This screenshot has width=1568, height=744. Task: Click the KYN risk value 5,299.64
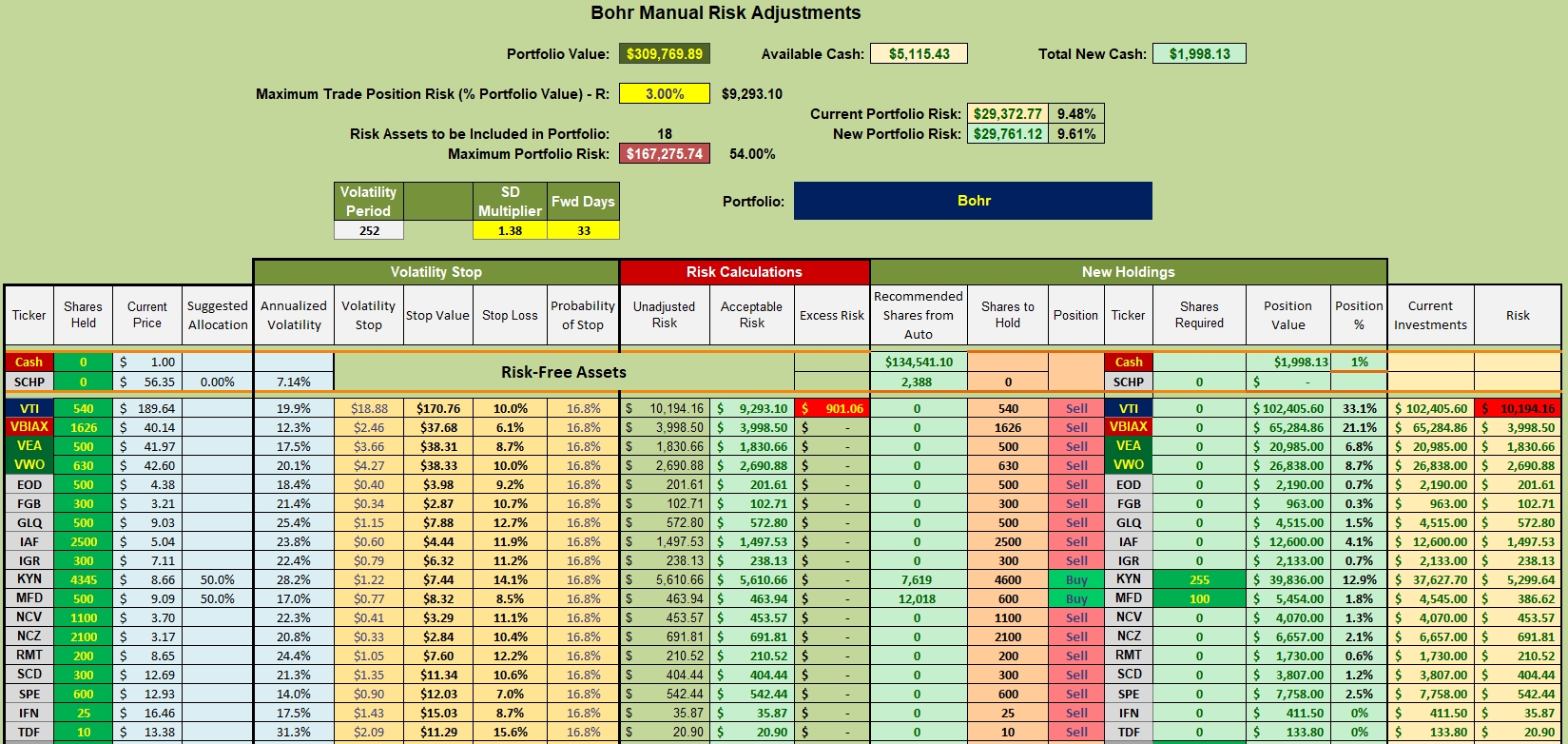click(1518, 579)
